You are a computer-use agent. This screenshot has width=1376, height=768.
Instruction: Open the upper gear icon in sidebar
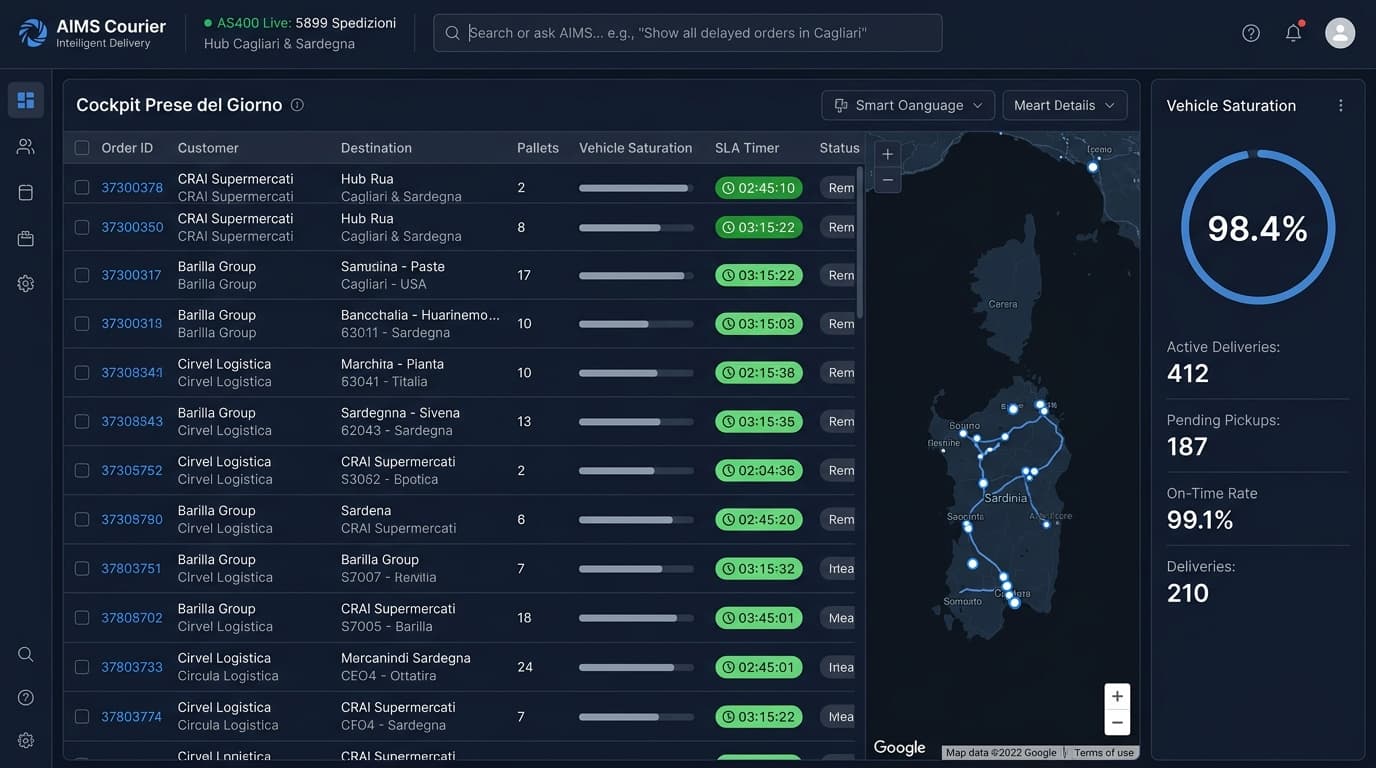[x=26, y=284]
